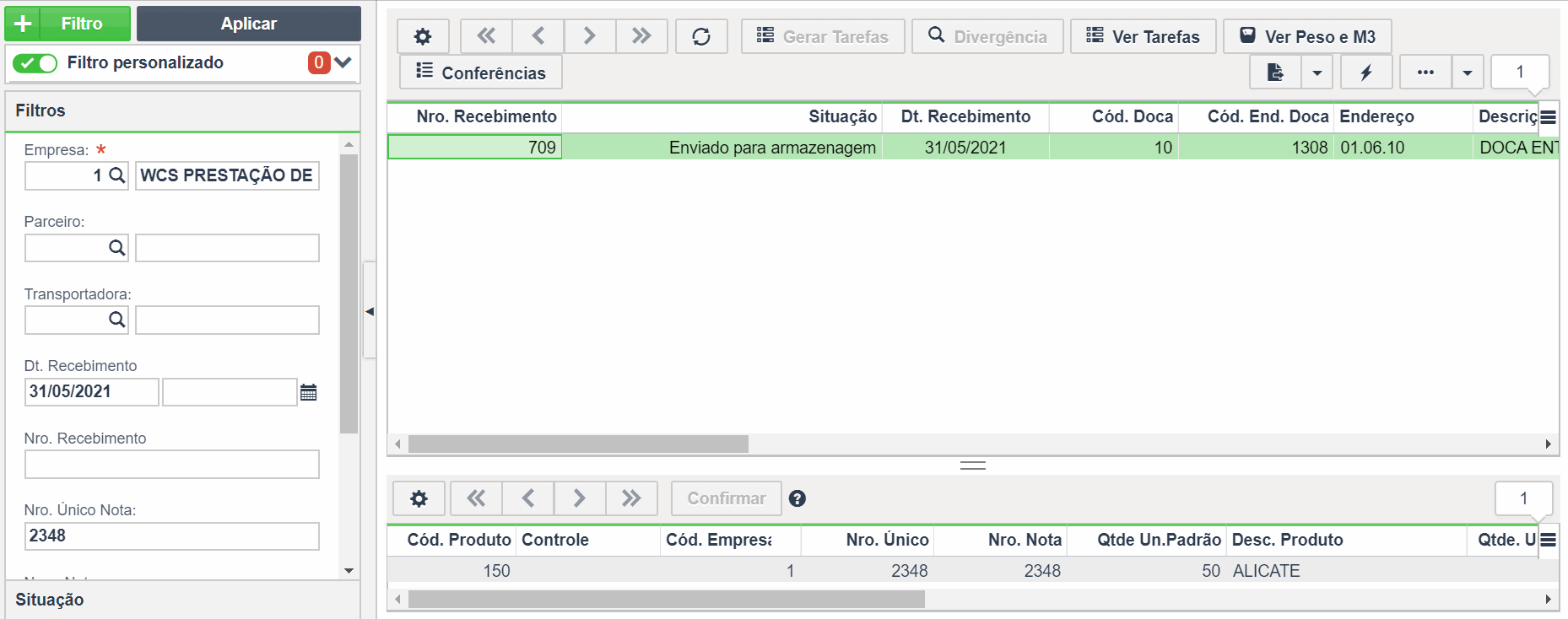Sort by Cód. Produto column header

coord(452,540)
